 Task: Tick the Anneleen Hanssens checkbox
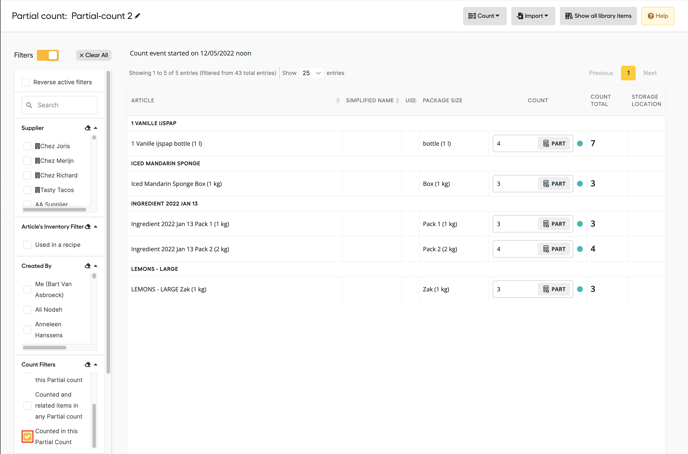pos(27,330)
